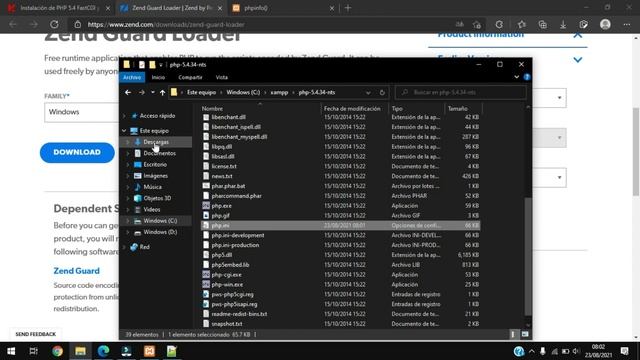Click xampp in the address breadcrumb
This screenshot has height=360, width=640.
279,93
